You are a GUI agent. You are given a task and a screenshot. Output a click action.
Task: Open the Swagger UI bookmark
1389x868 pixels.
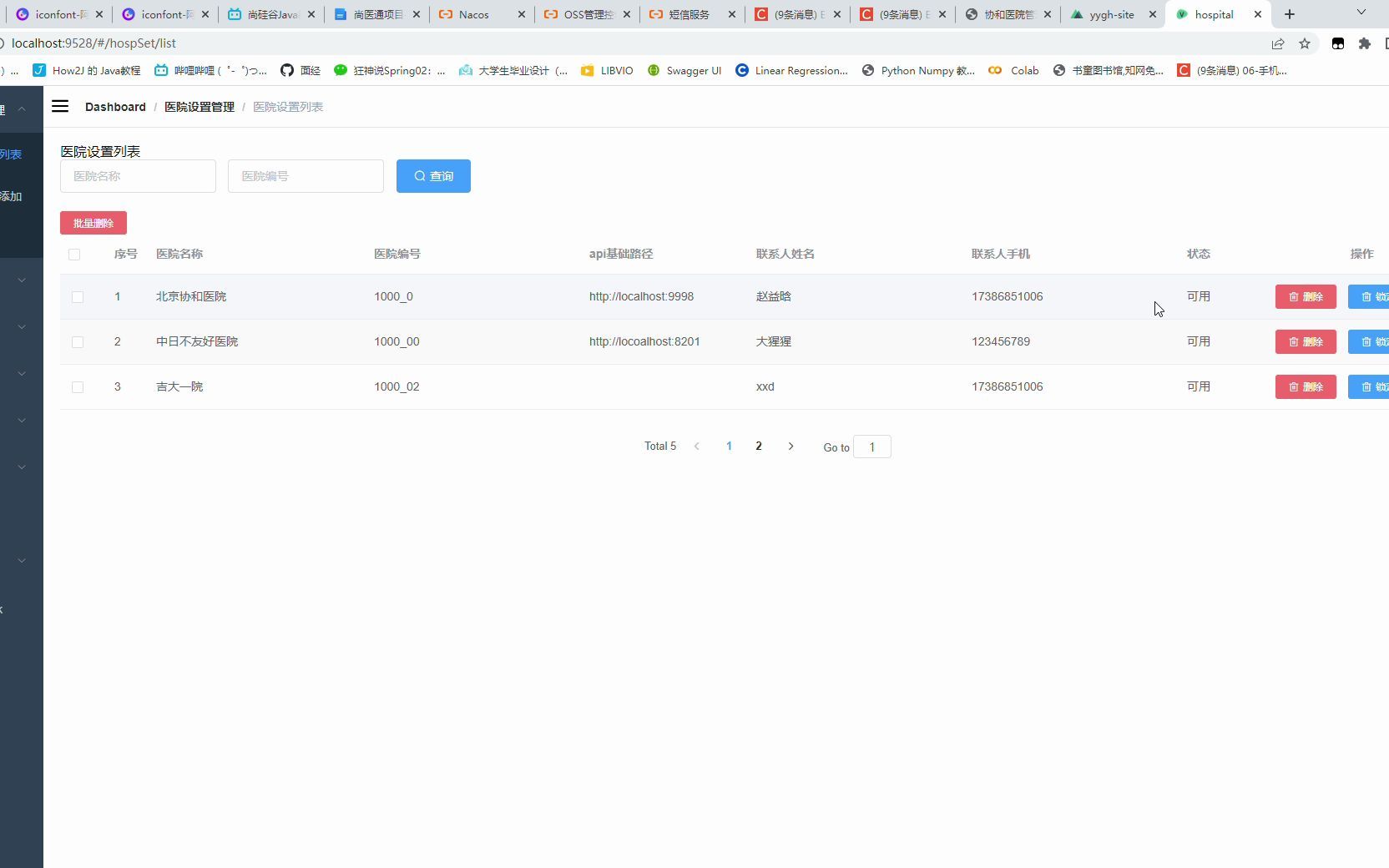(x=684, y=71)
